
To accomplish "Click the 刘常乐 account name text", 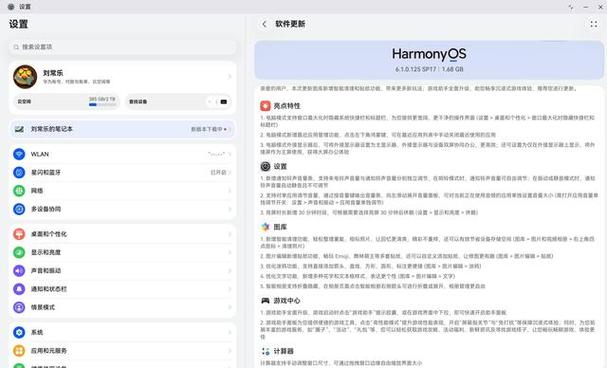I will [53, 73].
